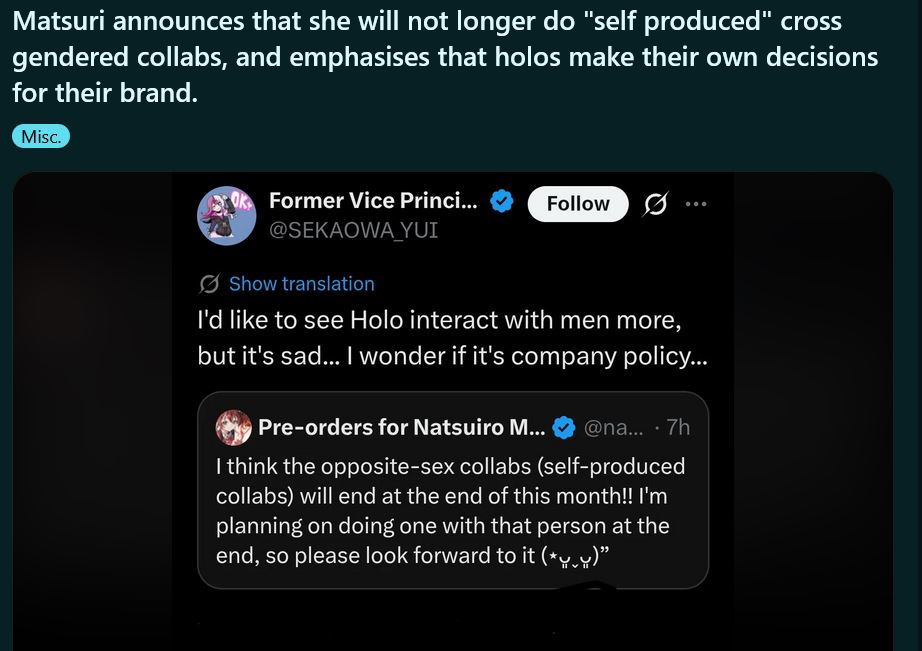This screenshot has height=651, width=922.
Task: Open the three-dot more options menu
Action: tap(696, 204)
